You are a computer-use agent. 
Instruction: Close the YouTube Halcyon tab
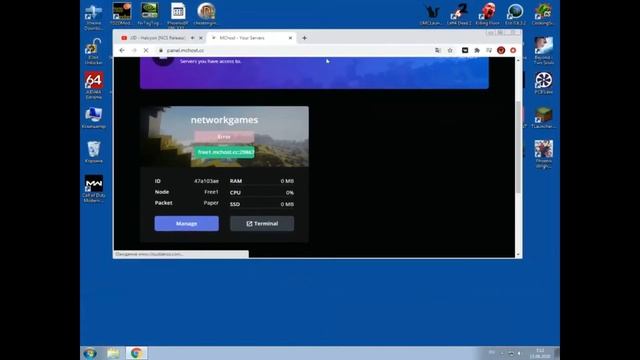pyautogui.click(x=200, y=38)
